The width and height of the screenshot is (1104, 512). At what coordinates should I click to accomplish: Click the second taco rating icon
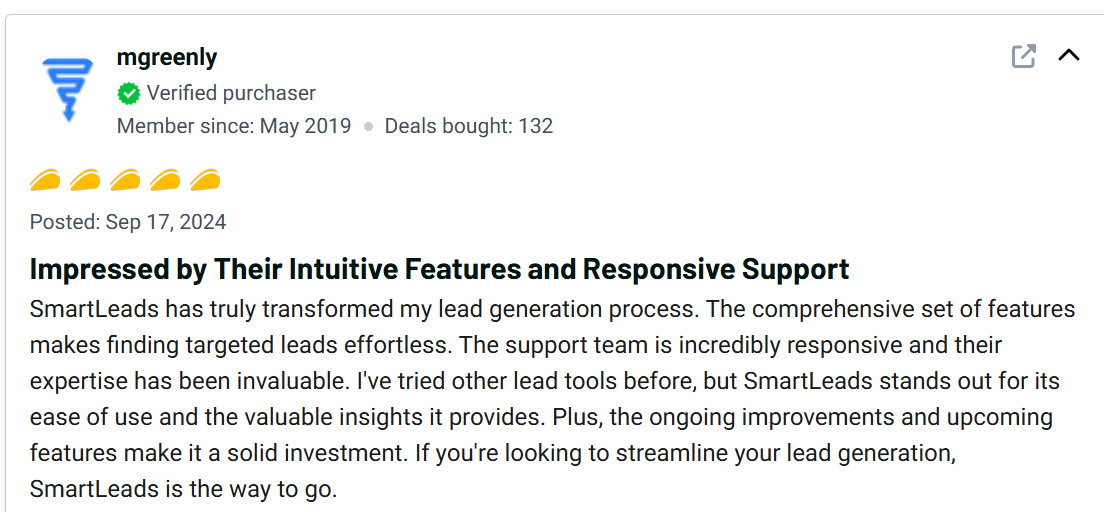85,181
